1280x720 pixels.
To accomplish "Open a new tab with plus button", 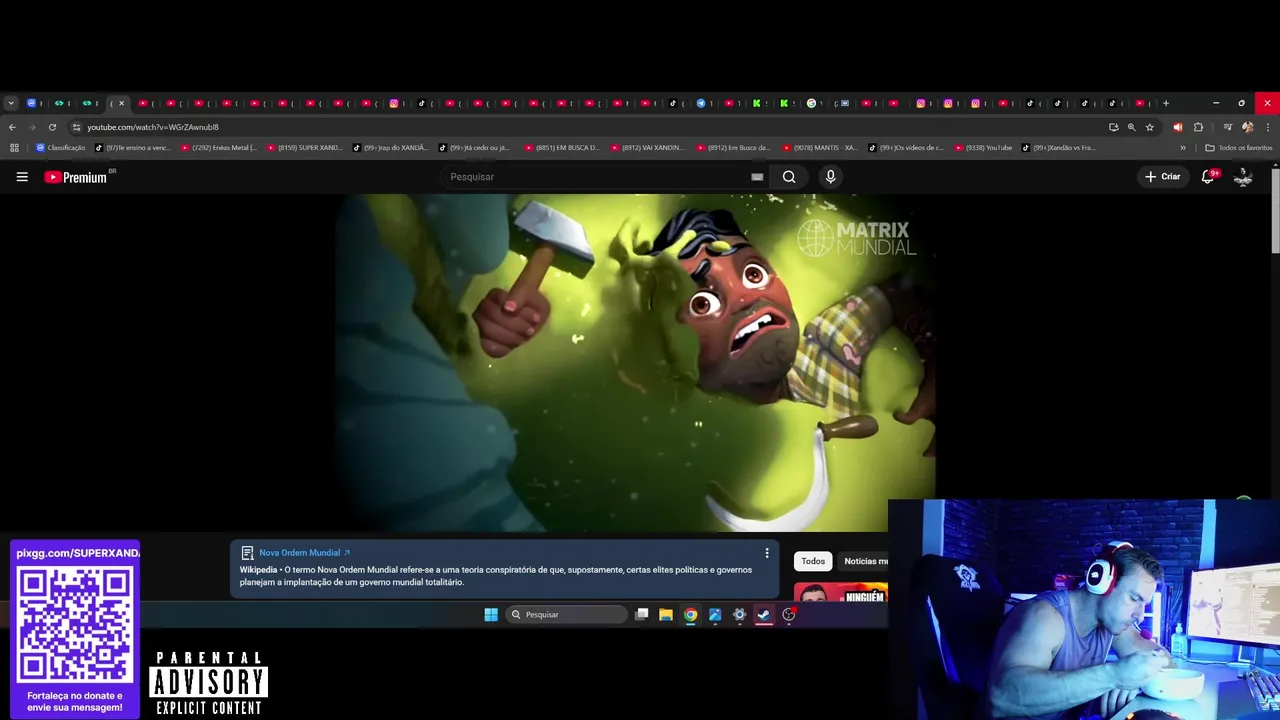I will [x=1165, y=103].
